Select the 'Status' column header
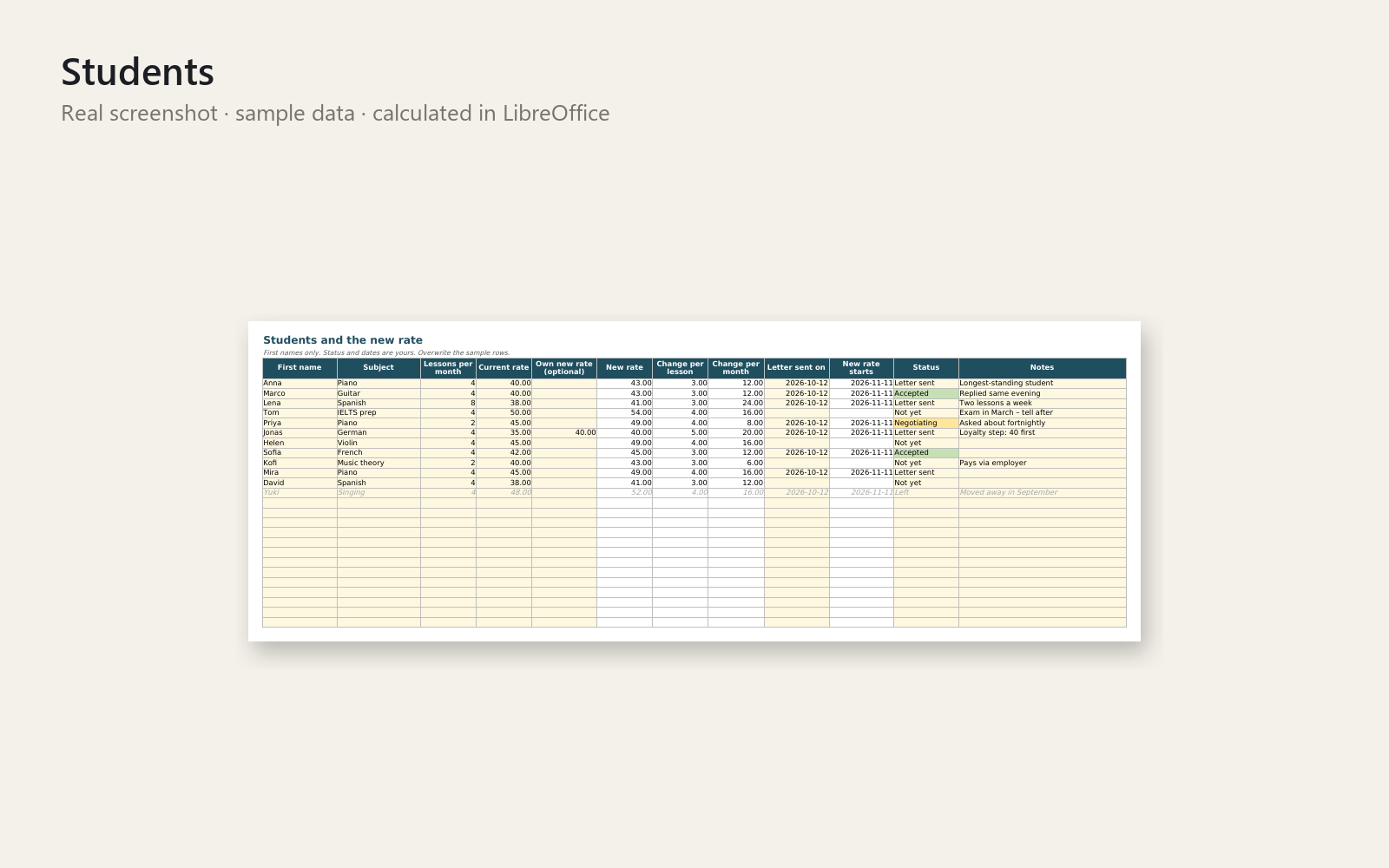 pos(926,368)
